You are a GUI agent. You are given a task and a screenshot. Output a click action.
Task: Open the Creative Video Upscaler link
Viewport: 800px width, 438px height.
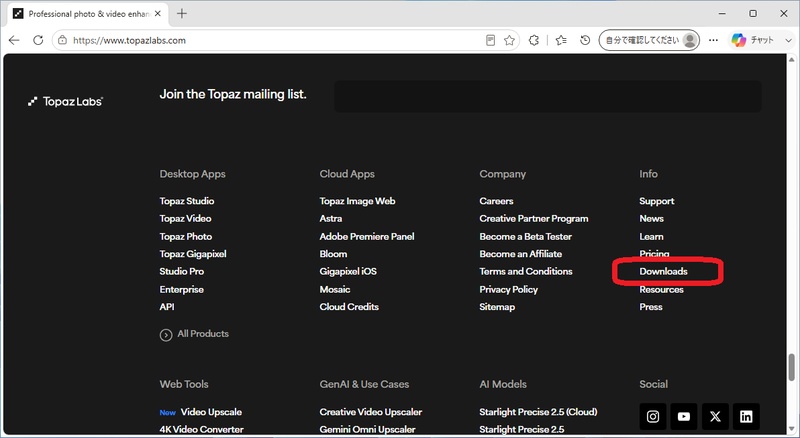pyautogui.click(x=371, y=412)
